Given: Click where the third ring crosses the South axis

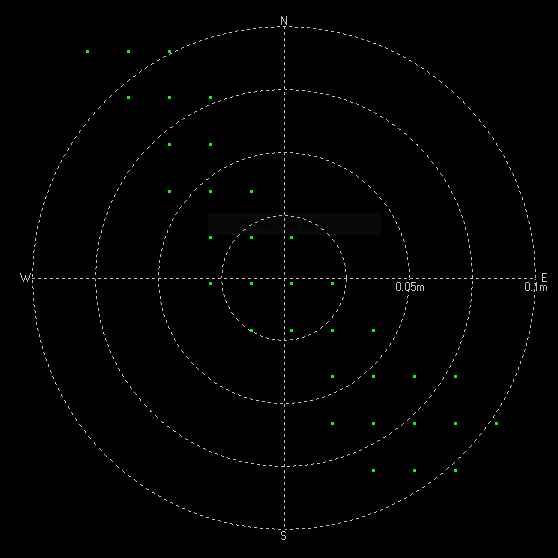Looking at the screenshot, I should (x=284, y=466).
